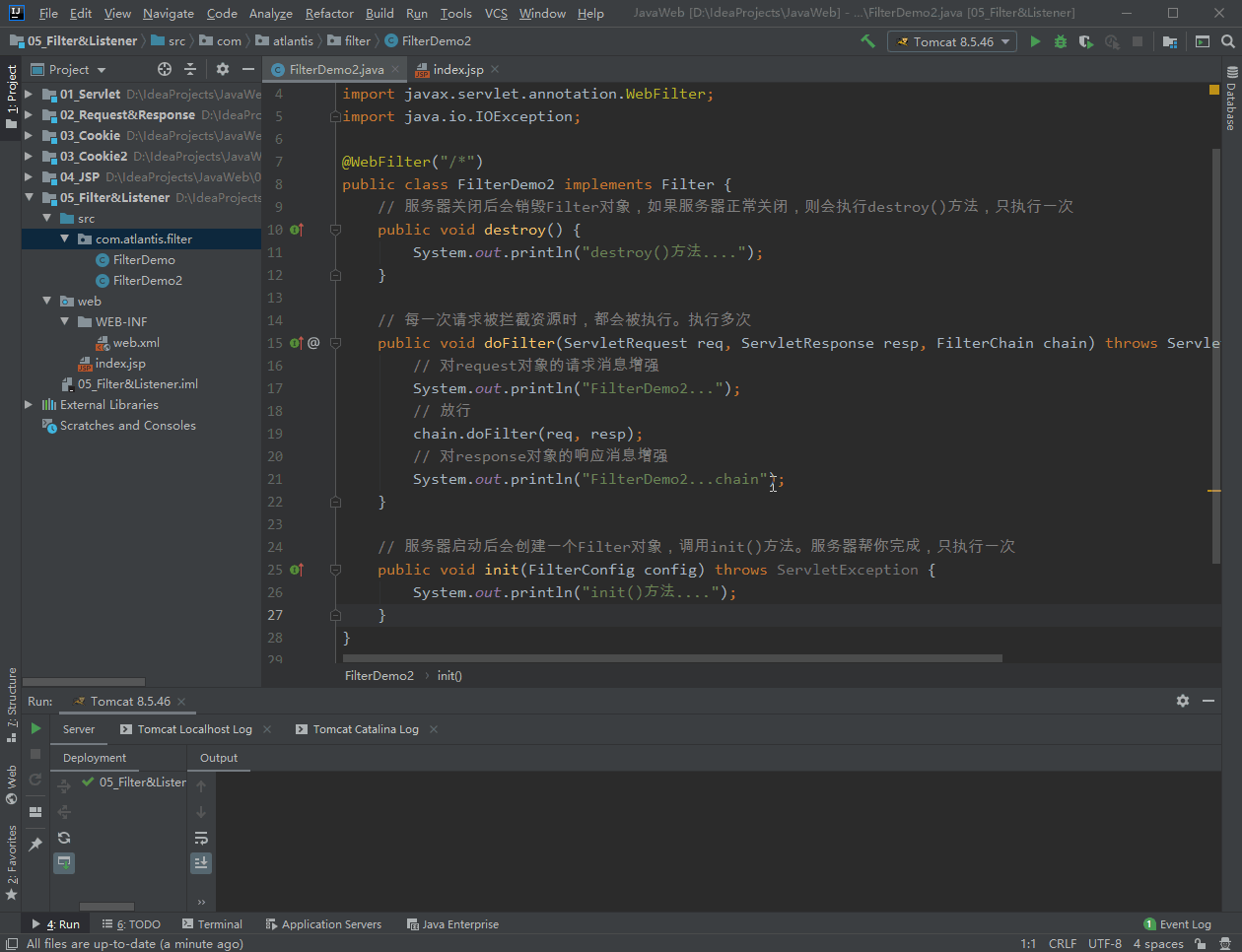Viewport: 1242px width, 952px height.
Task: Click the double-chevron more actions icon beside Output
Action: point(201,902)
